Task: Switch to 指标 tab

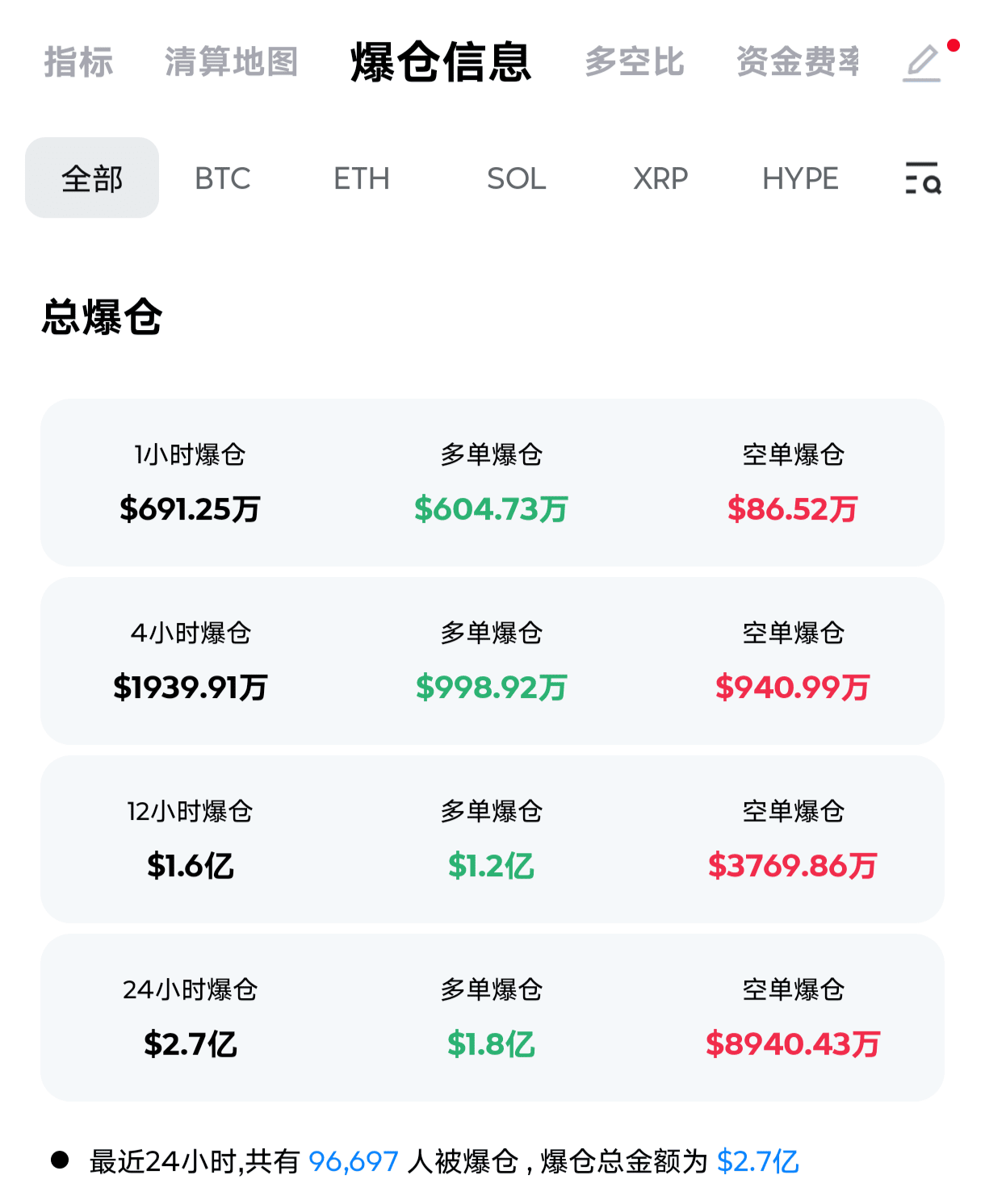Action: click(78, 62)
